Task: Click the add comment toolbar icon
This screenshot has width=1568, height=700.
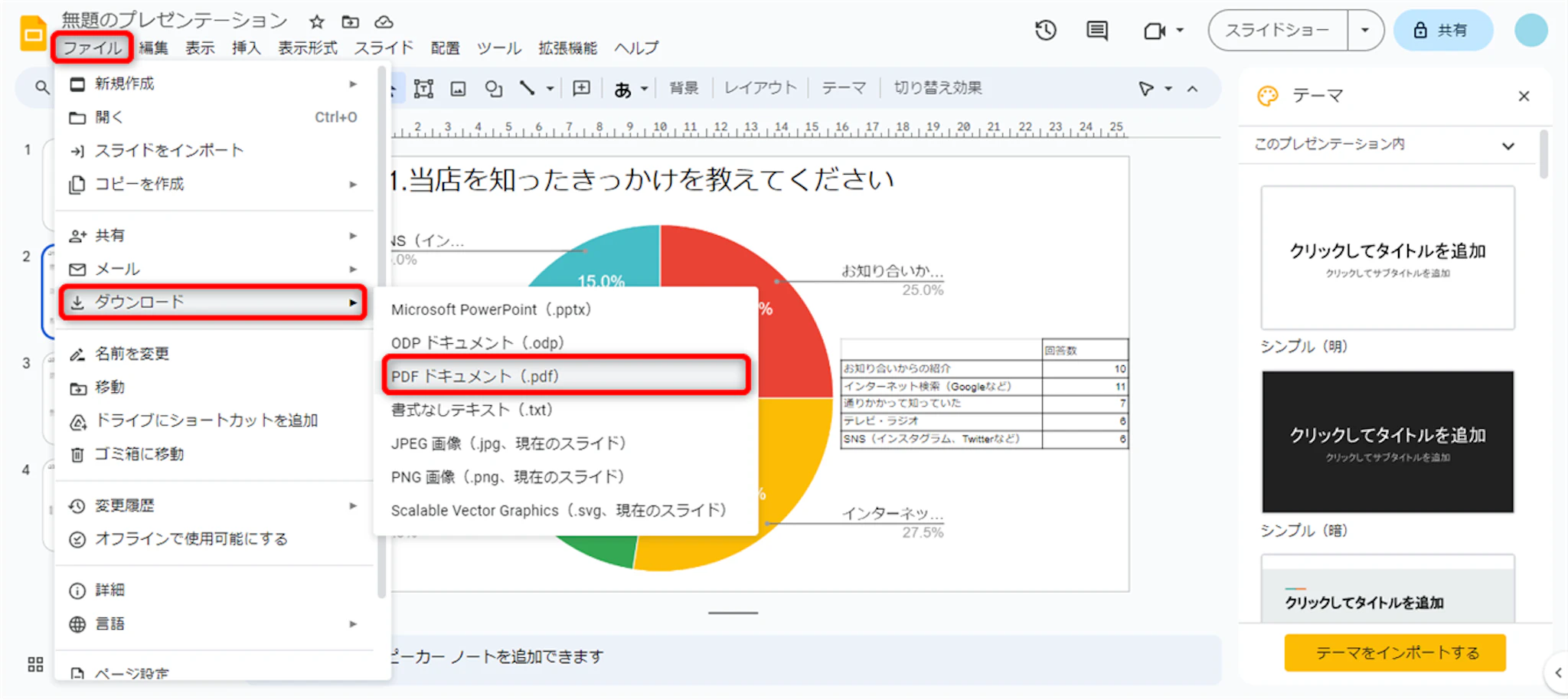Action: click(x=582, y=89)
